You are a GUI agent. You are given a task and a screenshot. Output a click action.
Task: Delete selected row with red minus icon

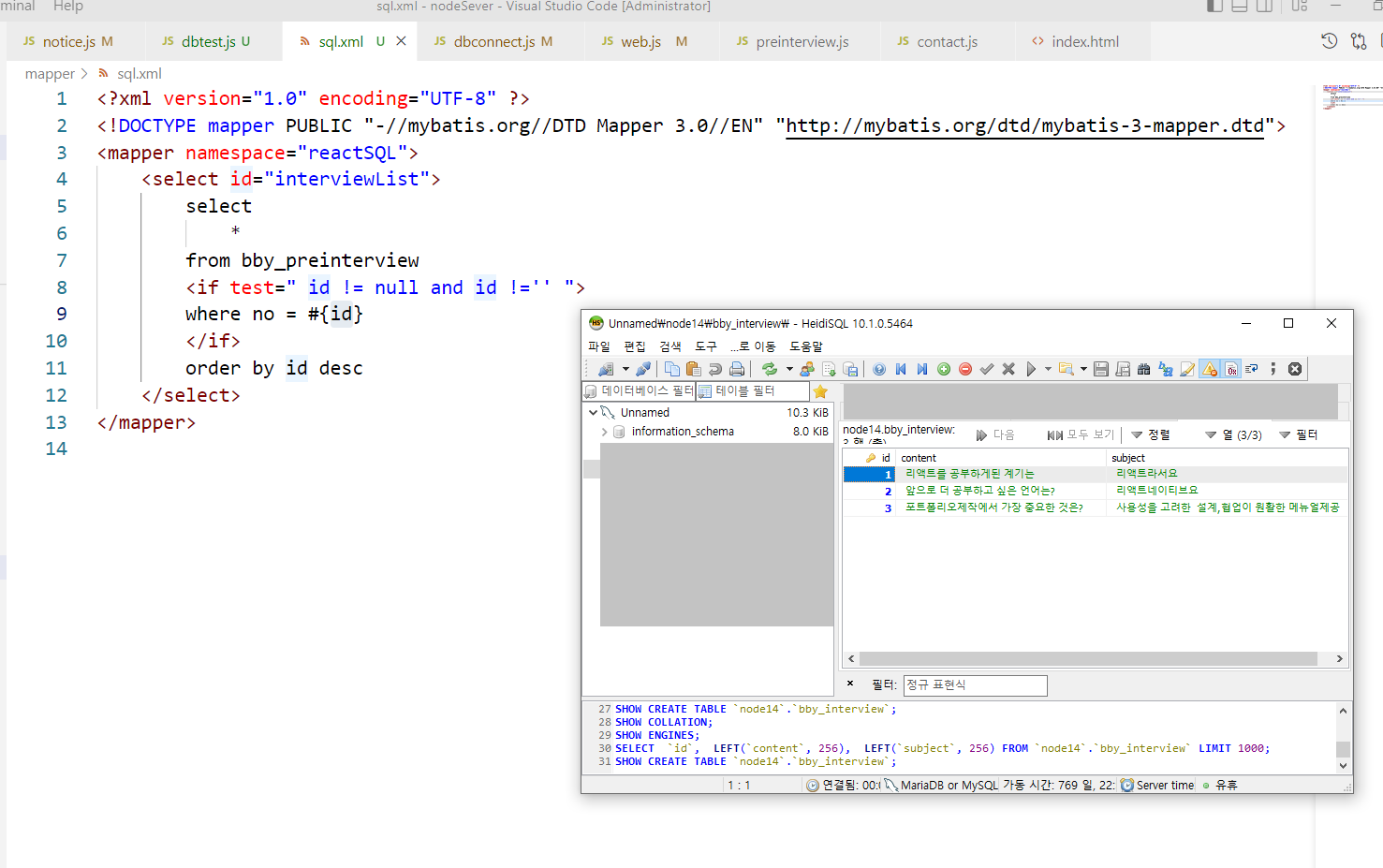[x=965, y=369]
